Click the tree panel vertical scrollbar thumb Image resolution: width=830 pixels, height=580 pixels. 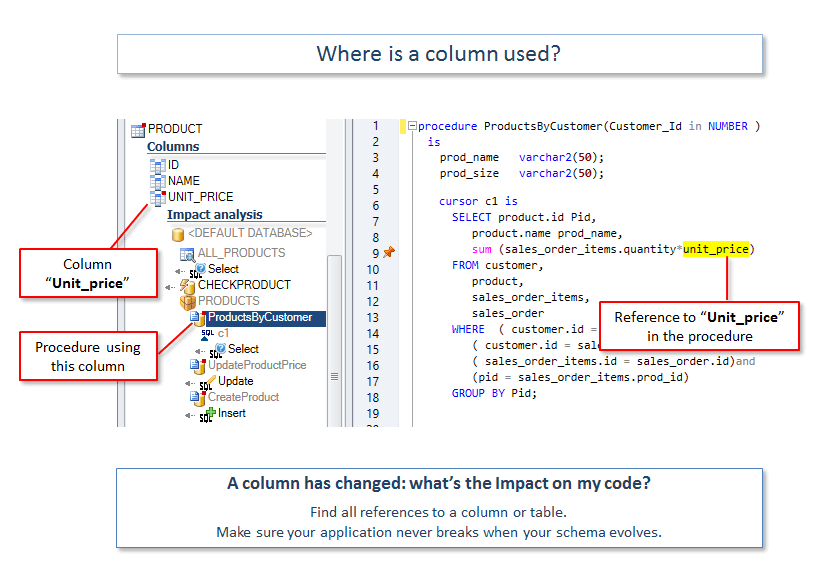tap(335, 341)
